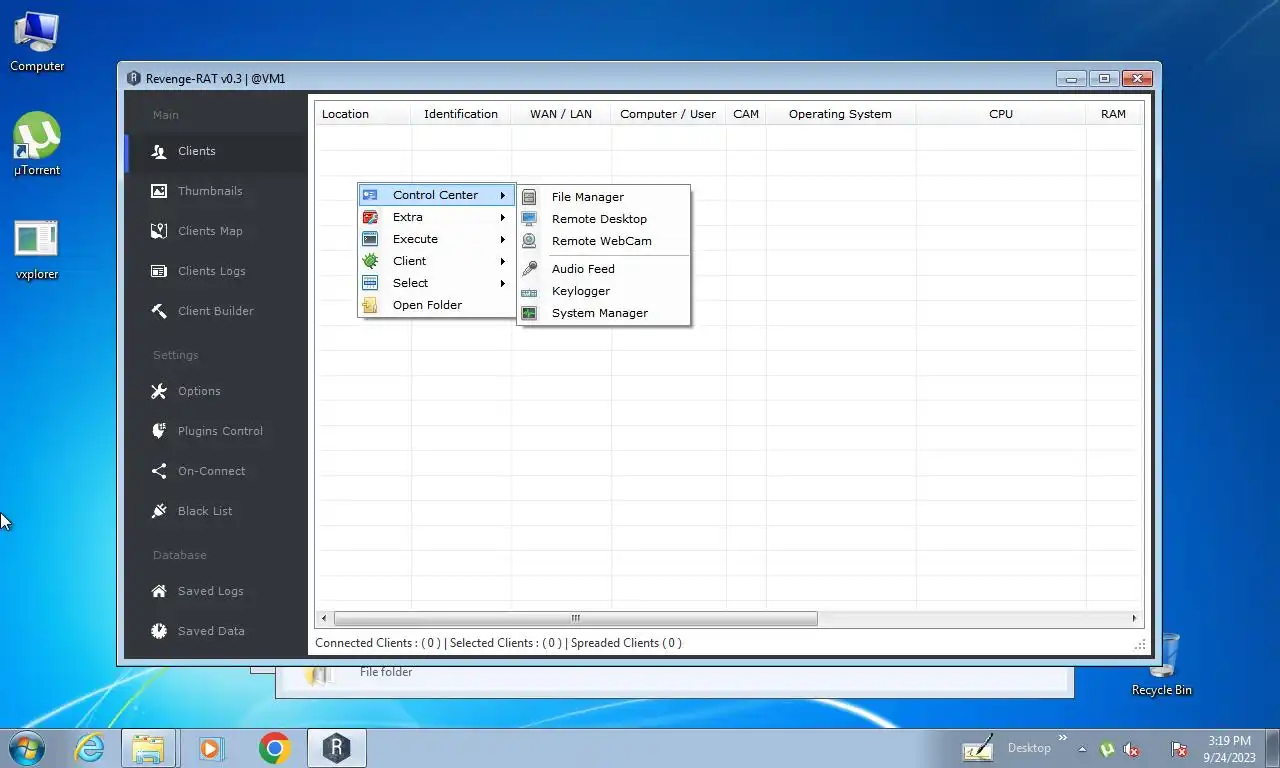
Task: Choose Remote Desktop from the submenu
Action: (x=603, y=219)
